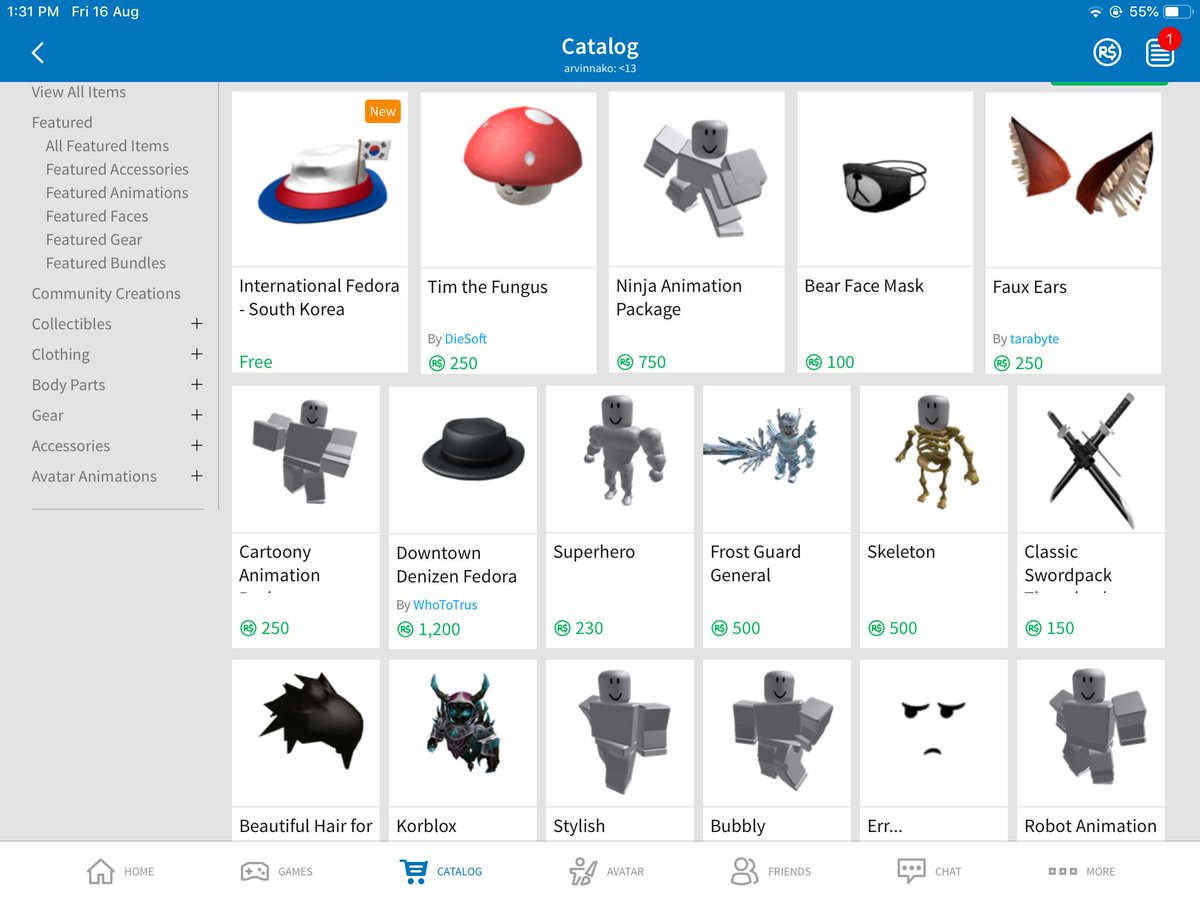This screenshot has height=900, width=1200.
Task: Open Downtown Denizen Fedora hat image
Action: [463, 459]
